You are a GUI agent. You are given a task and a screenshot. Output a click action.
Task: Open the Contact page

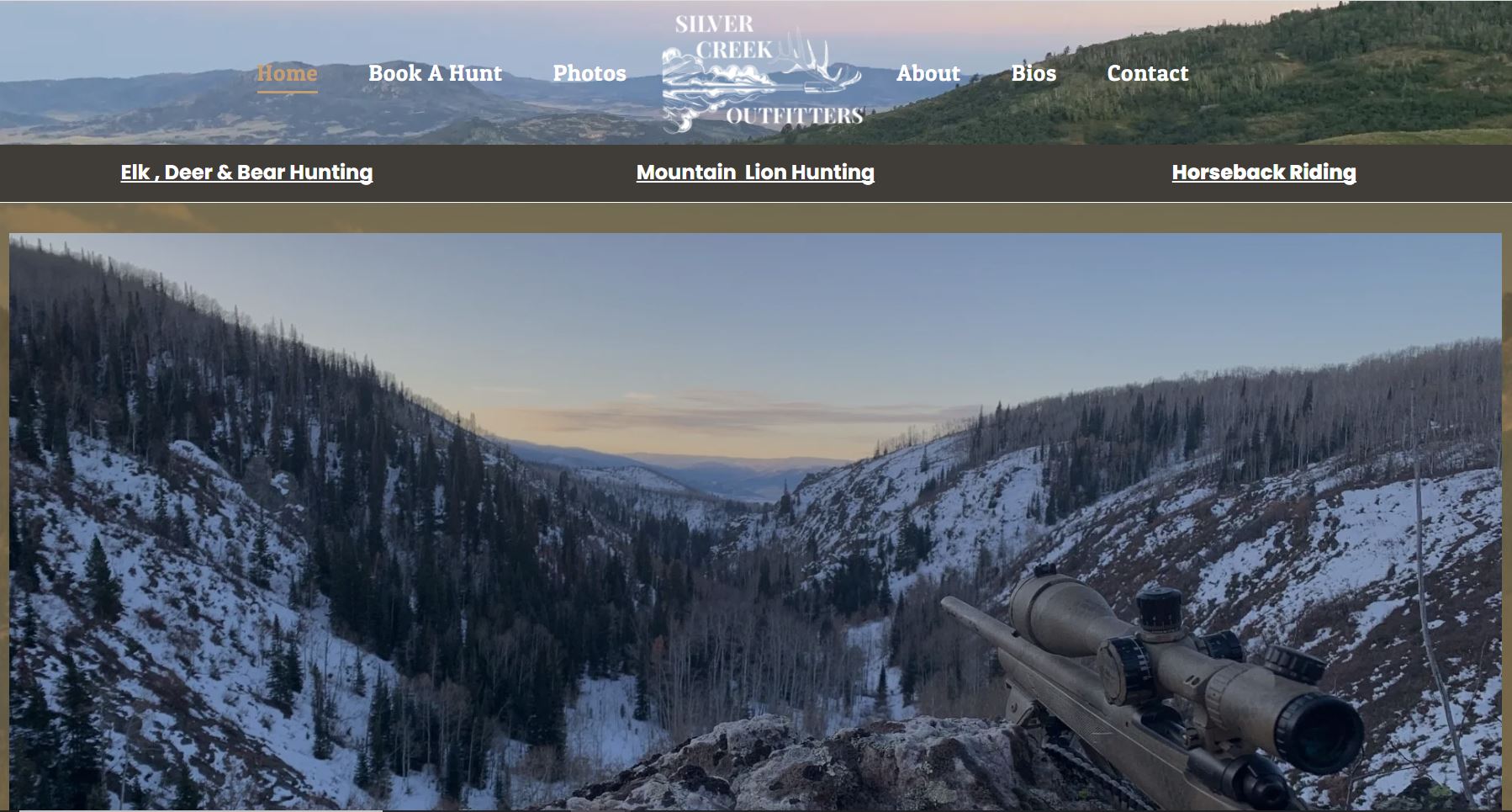tap(1148, 73)
